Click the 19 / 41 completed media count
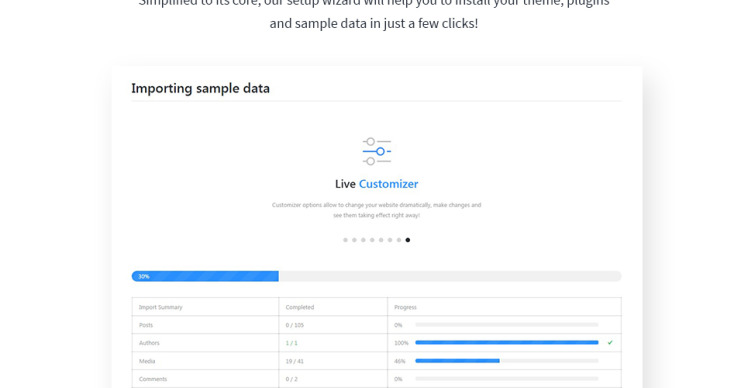 (294, 361)
